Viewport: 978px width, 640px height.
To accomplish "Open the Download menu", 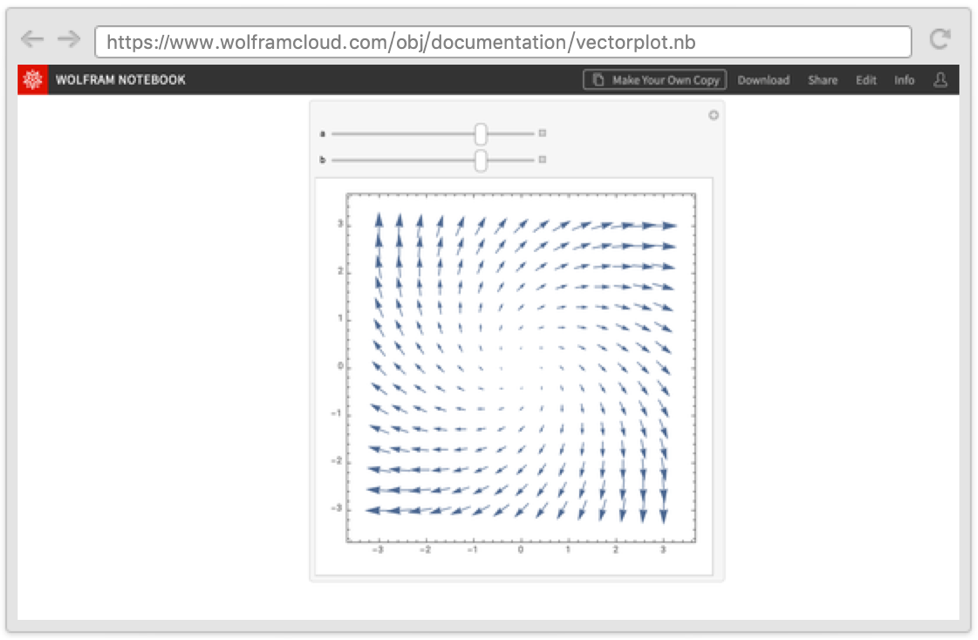I will pos(763,80).
